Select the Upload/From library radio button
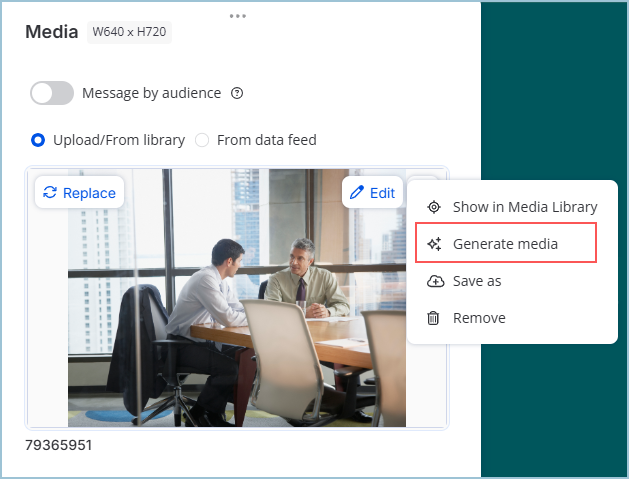 pyautogui.click(x=38, y=140)
